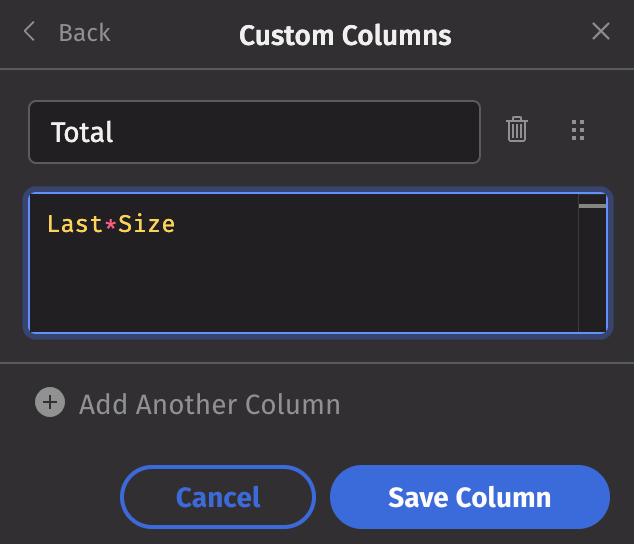Screen dimensions: 634x544
Task: Click the Custom Columns title
Action: click(345, 36)
